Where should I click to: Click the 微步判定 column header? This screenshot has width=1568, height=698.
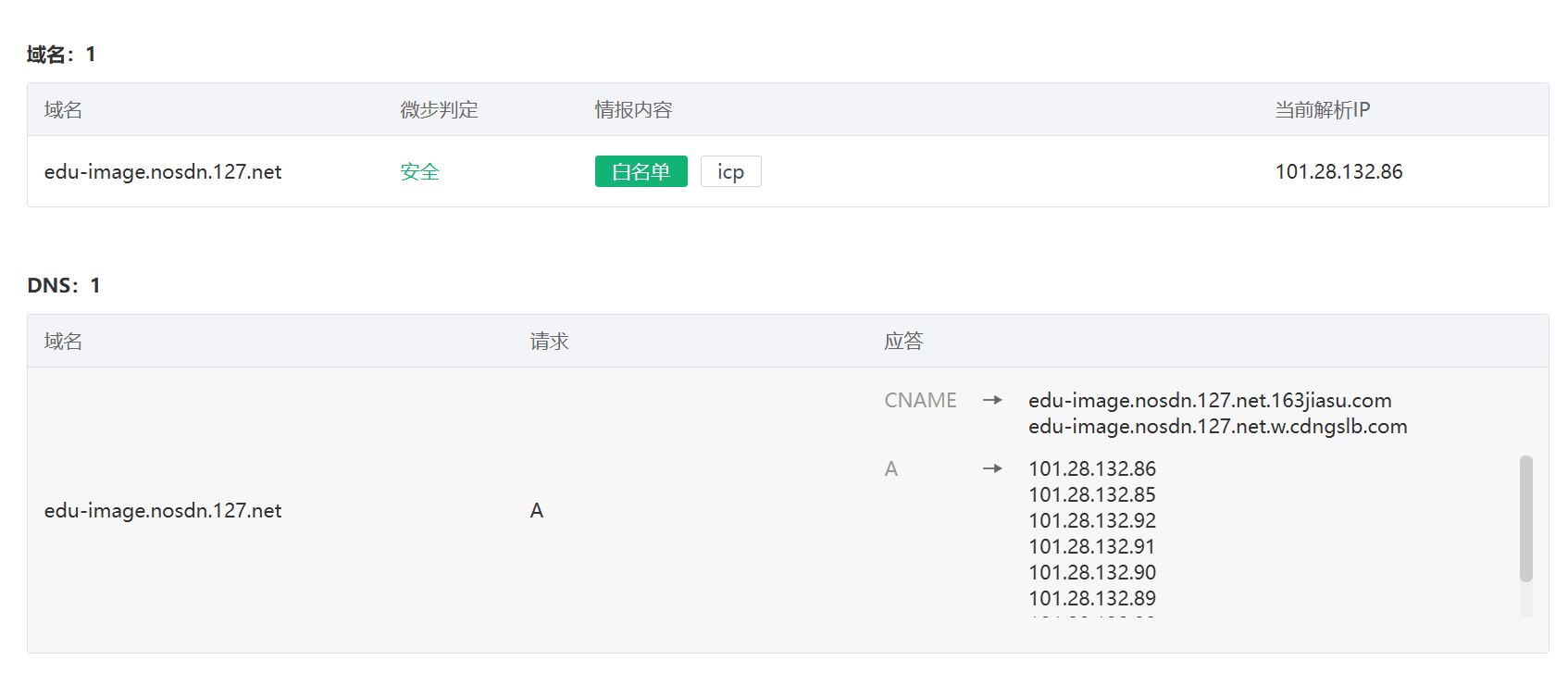pos(439,110)
